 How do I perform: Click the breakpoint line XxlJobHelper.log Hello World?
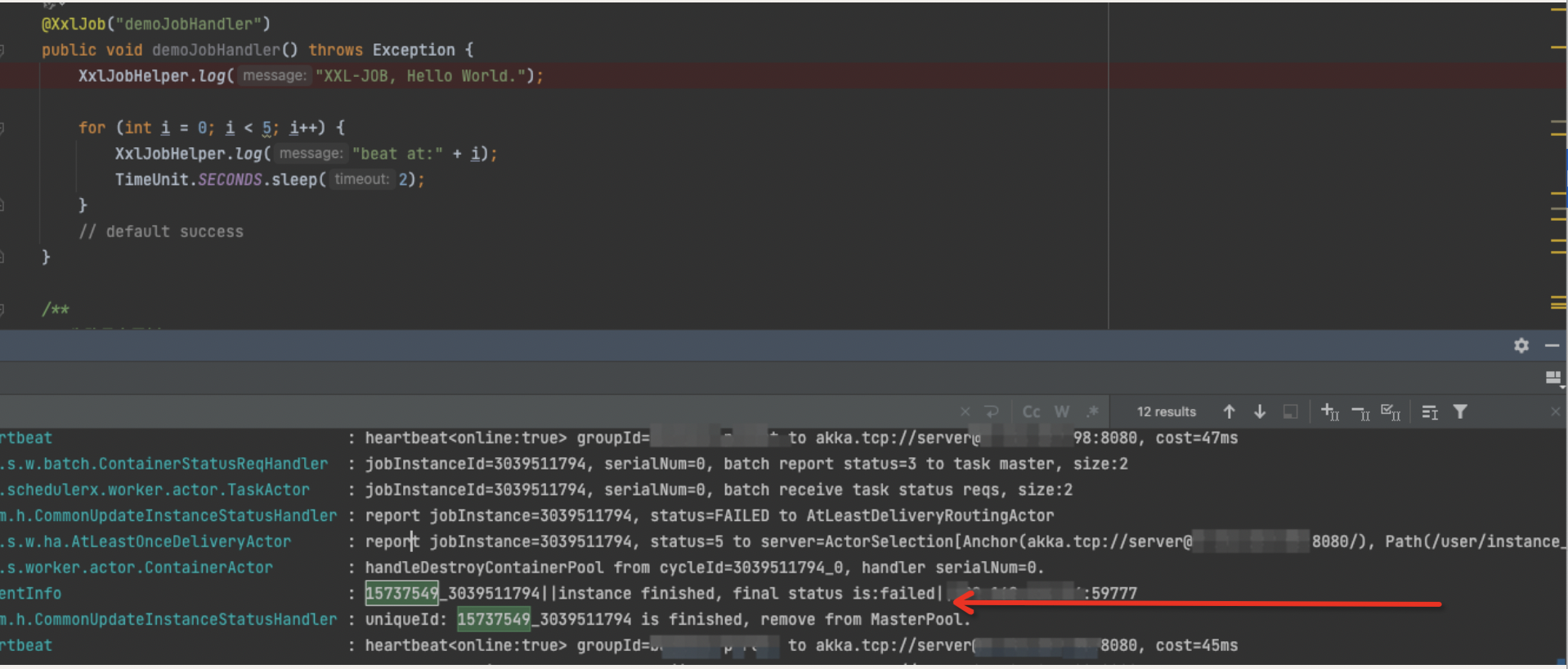pos(311,76)
